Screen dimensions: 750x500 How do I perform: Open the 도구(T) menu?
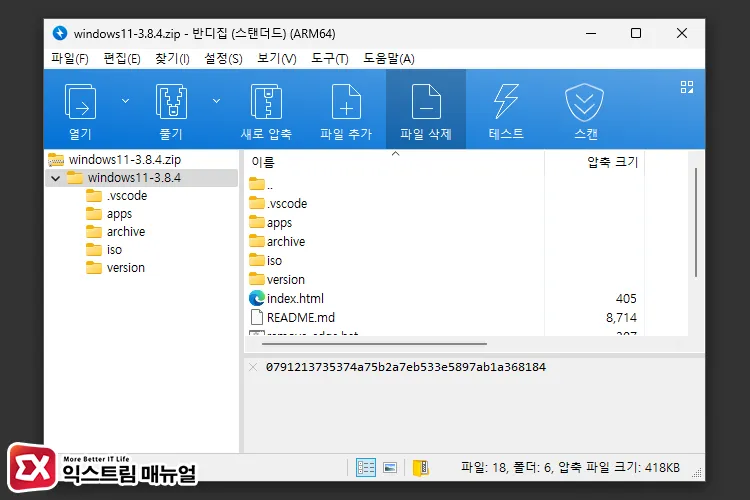[330, 59]
